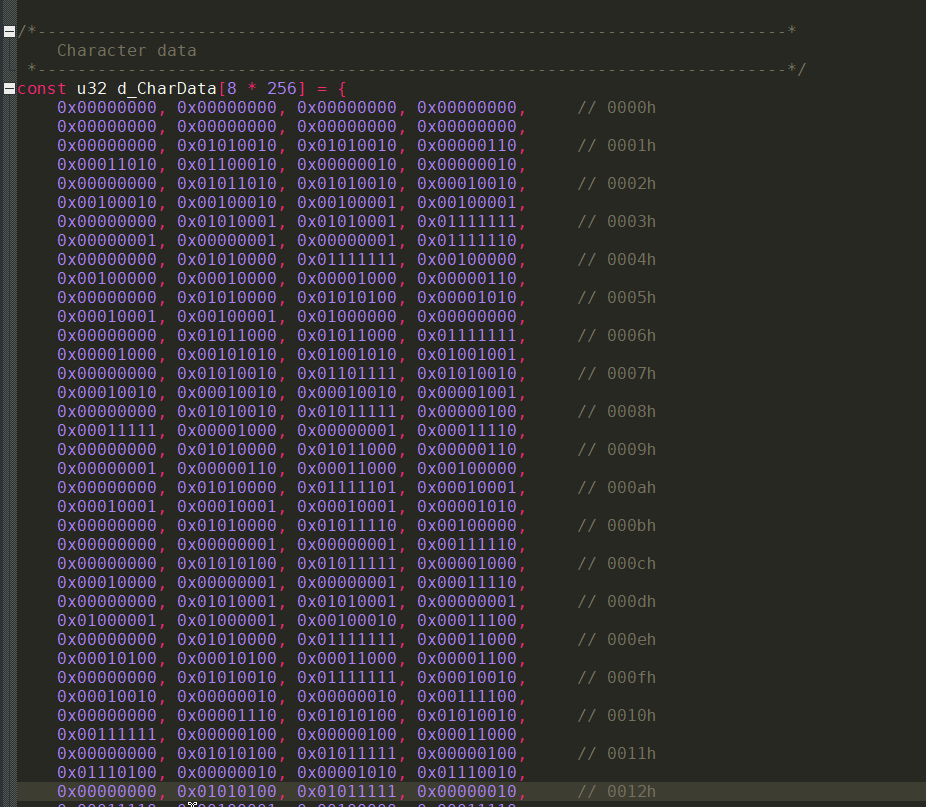Click the value 0x00001001
Screen dimensions: 926x807
[467, 392]
